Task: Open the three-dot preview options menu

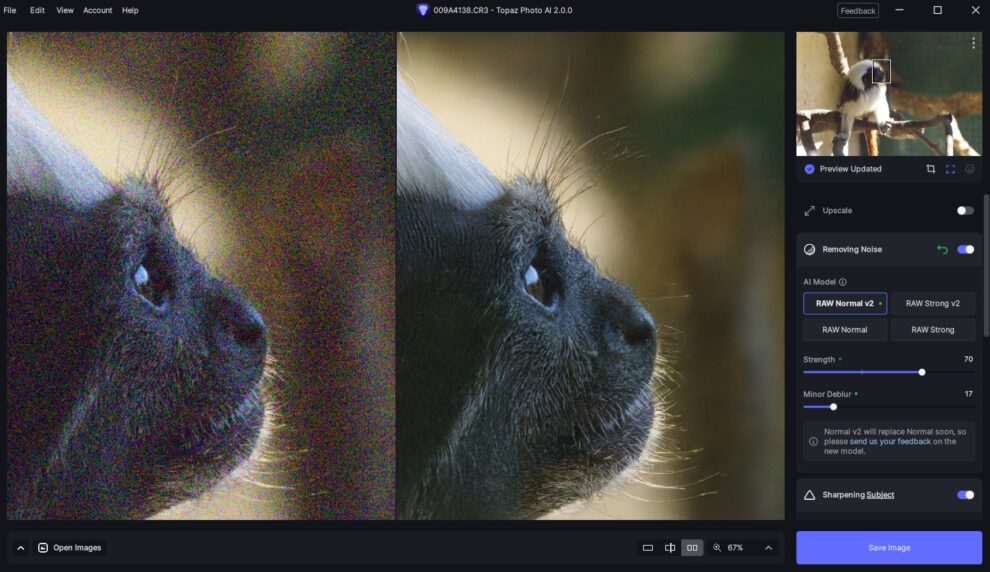Action: pyautogui.click(x=973, y=43)
